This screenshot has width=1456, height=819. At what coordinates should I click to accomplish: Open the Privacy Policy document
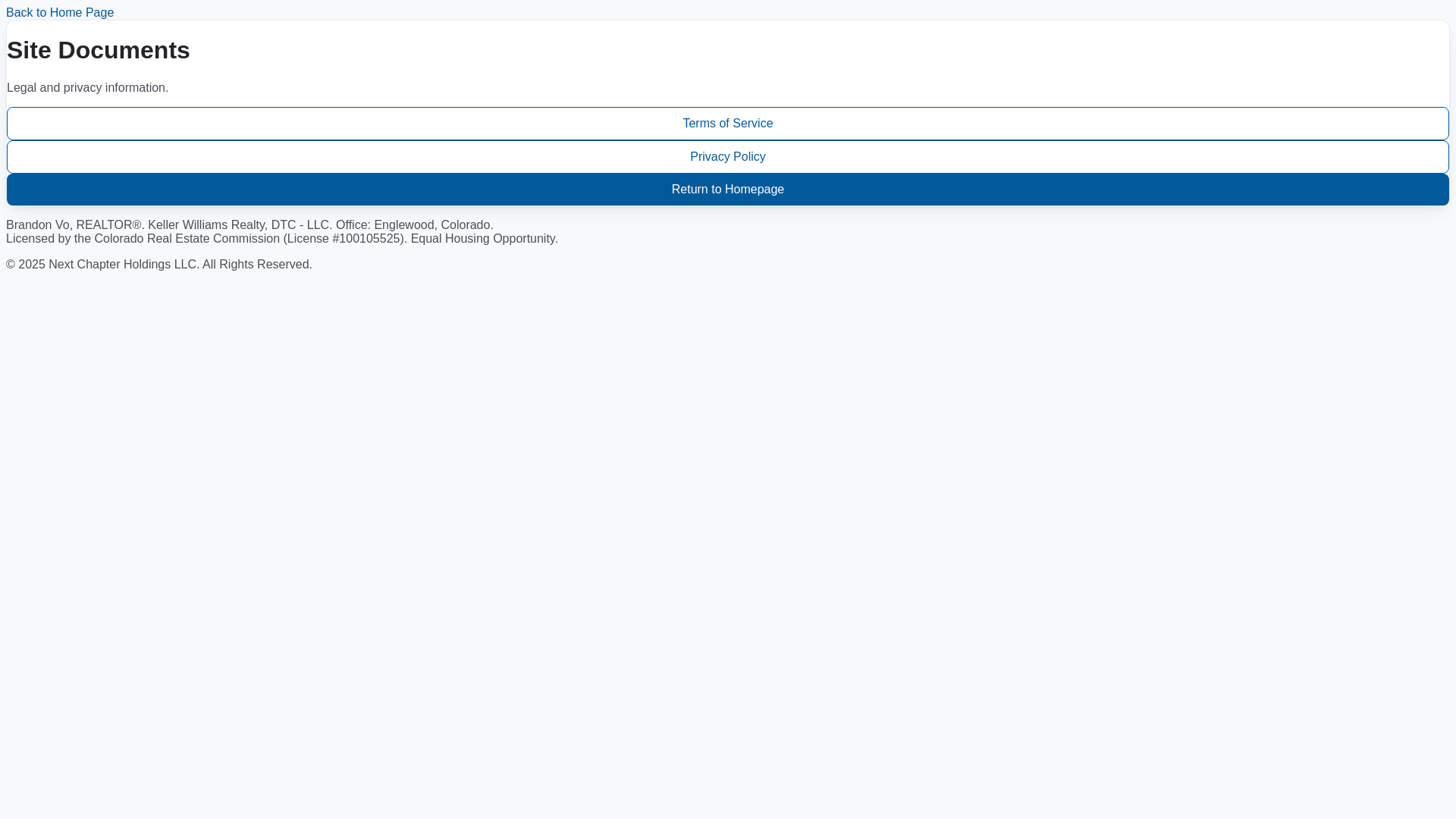tap(728, 157)
